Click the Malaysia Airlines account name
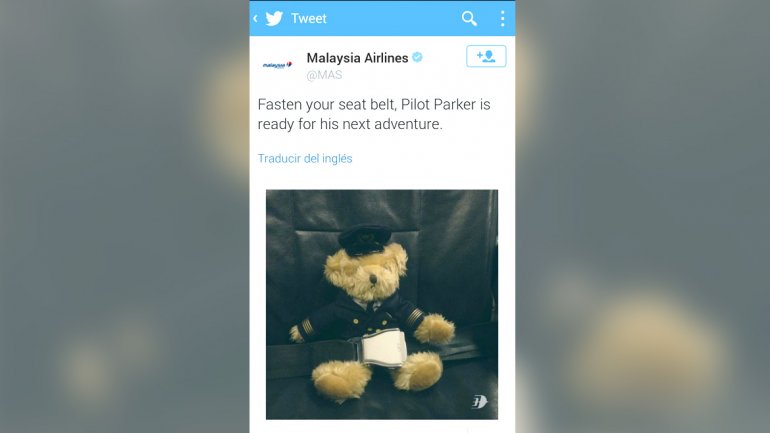 (357, 58)
